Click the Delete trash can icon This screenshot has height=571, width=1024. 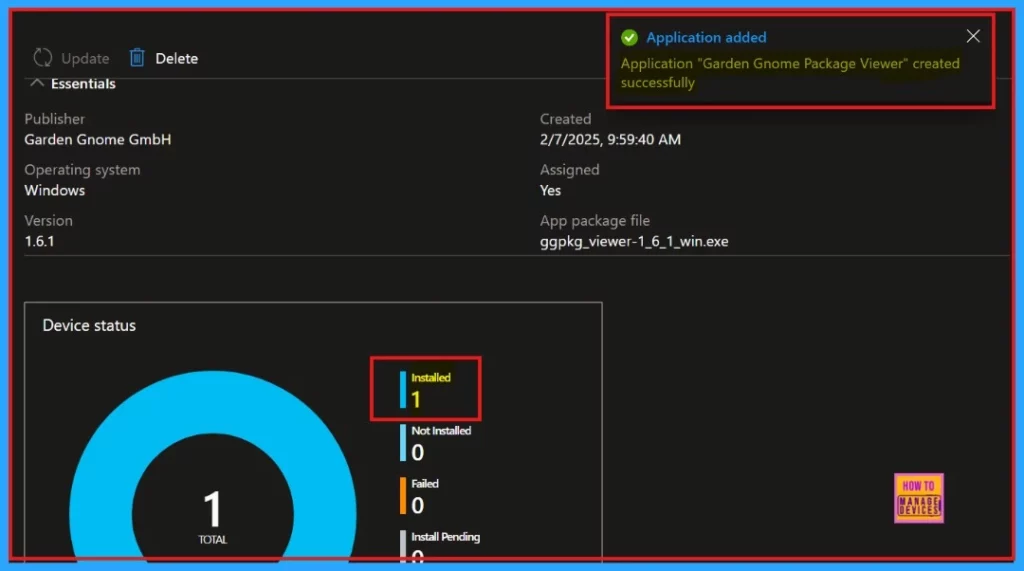pyautogui.click(x=137, y=58)
